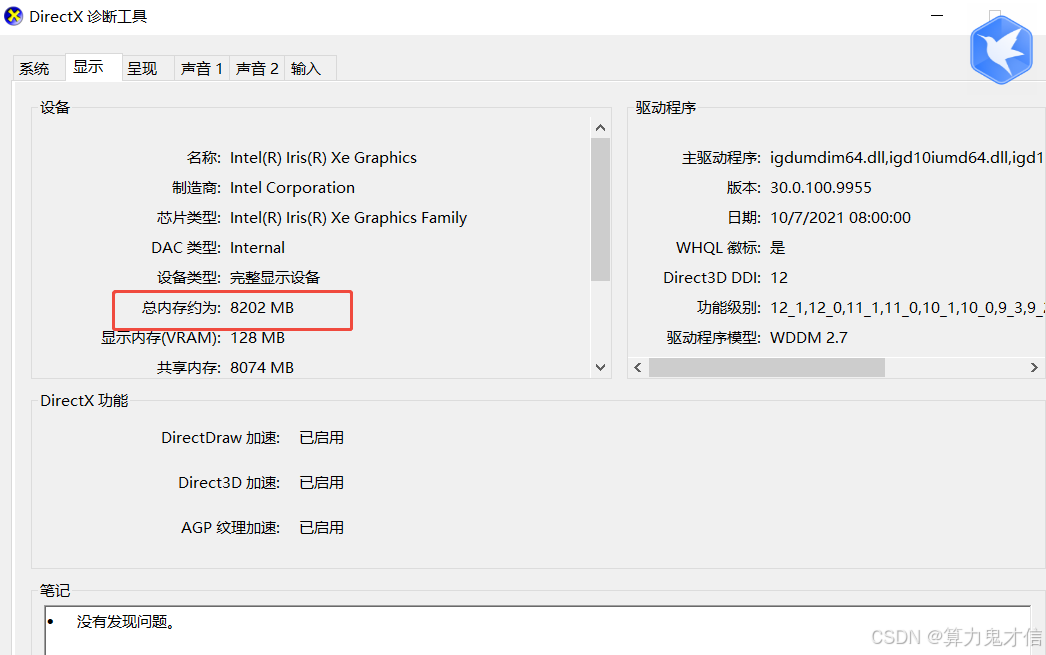
Task: Click driver panel horizontal scrollbar thumb
Action: click(x=766, y=368)
